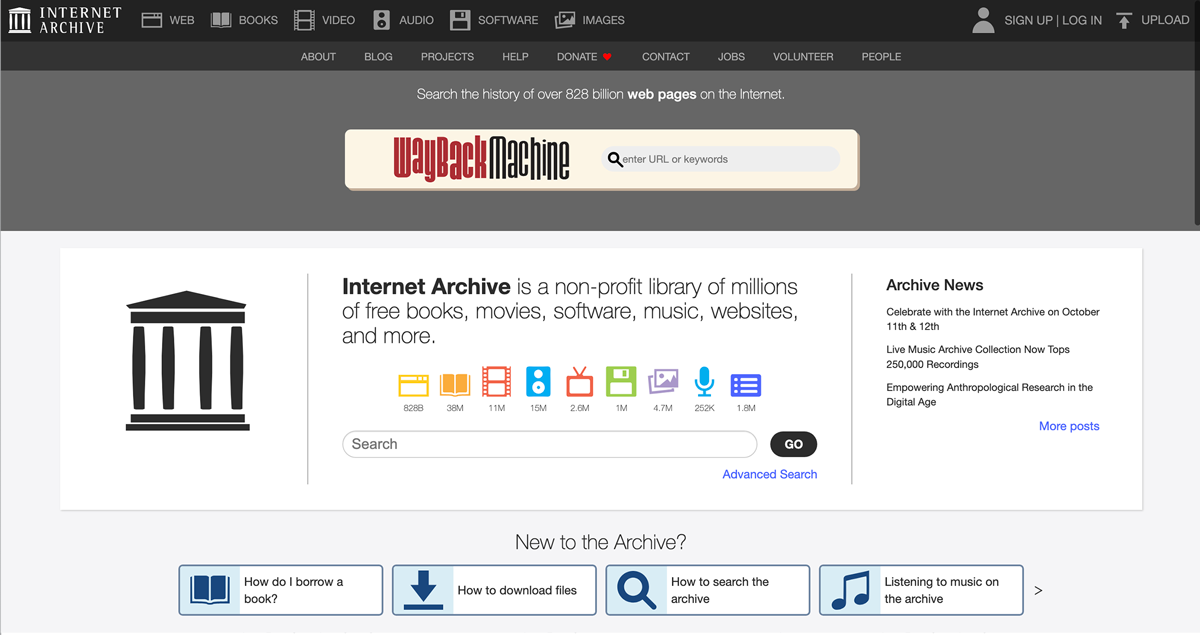Select the green floppy disk software icon
Screen dimensions: 1200x635
point(621,384)
